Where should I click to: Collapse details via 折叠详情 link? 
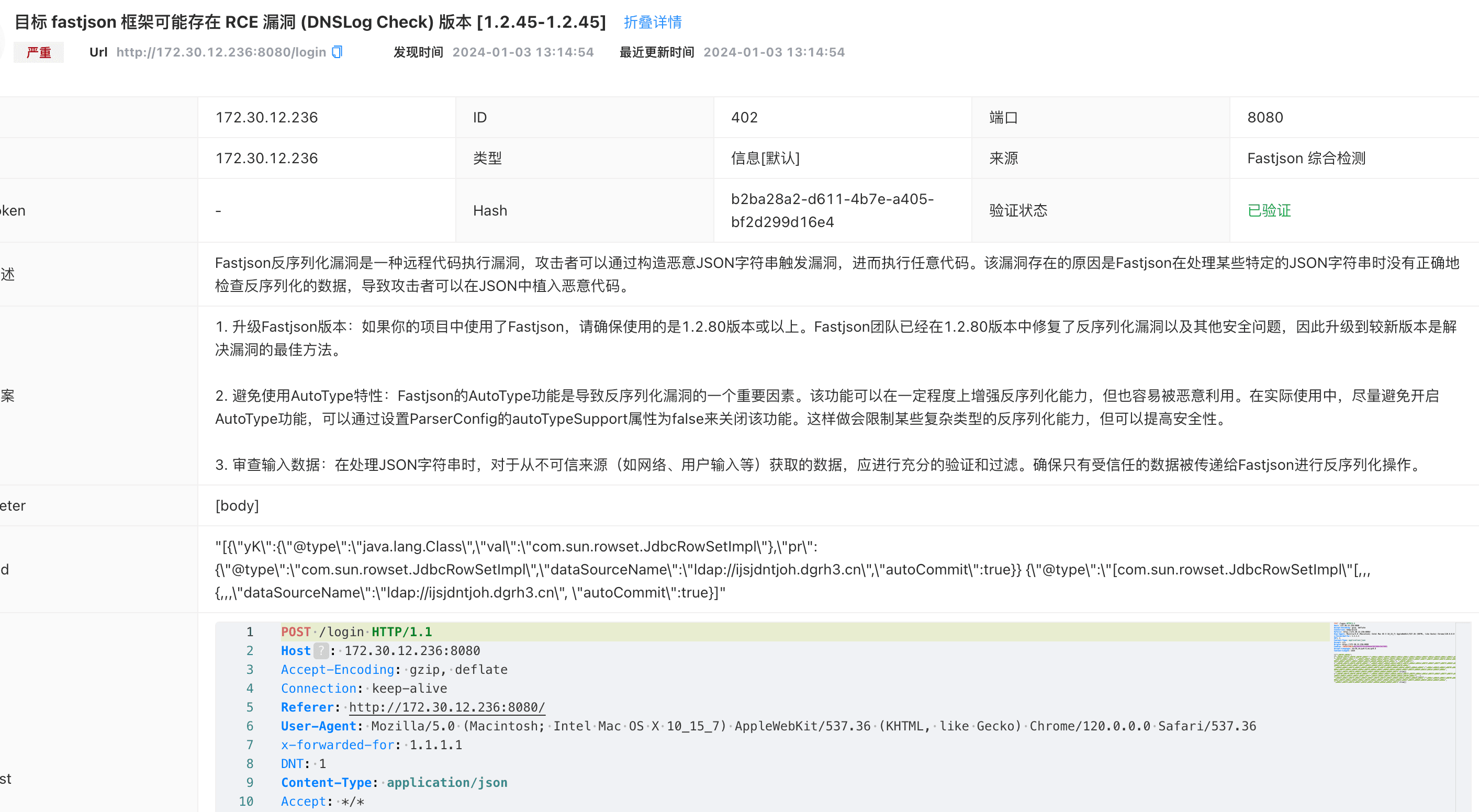click(x=653, y=22)
